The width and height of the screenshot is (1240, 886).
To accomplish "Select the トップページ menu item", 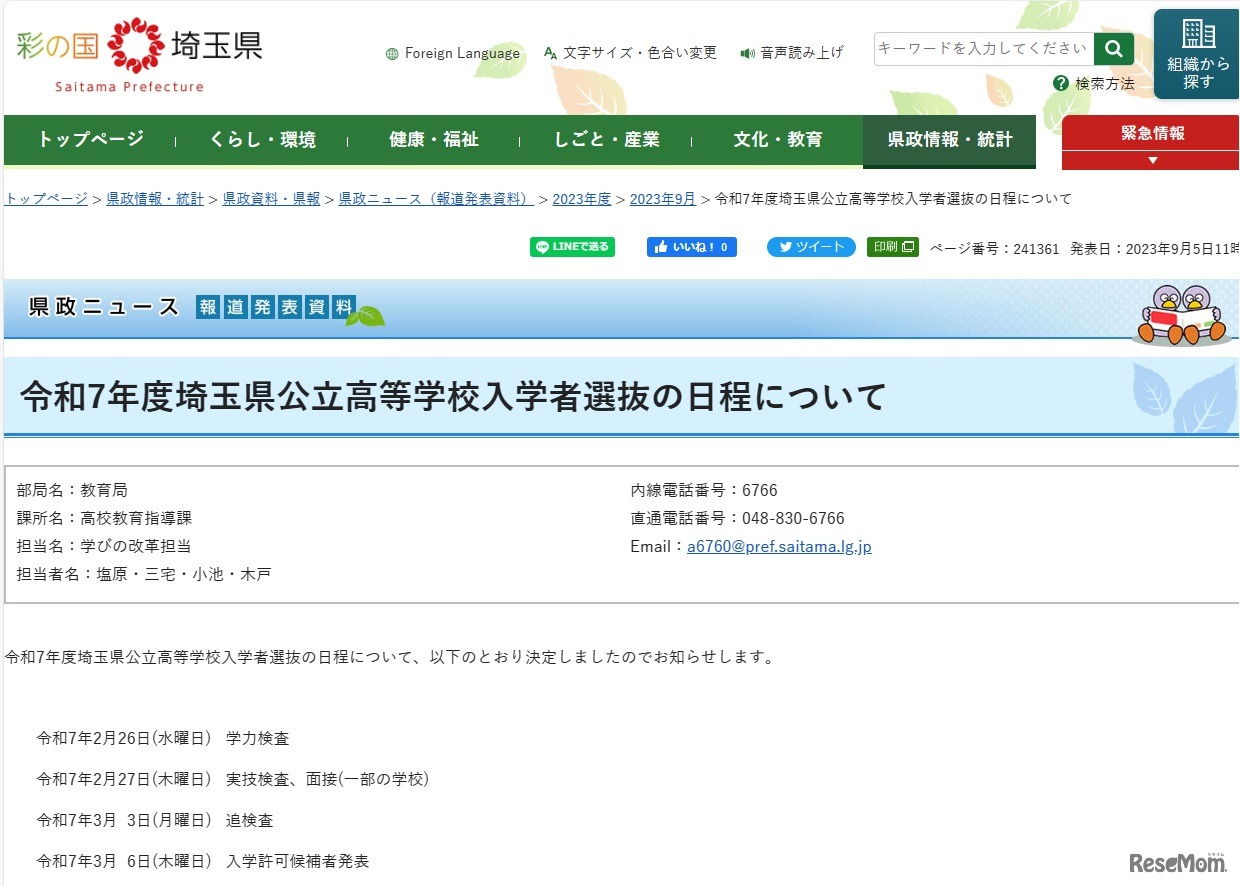I will pos(85,140).
